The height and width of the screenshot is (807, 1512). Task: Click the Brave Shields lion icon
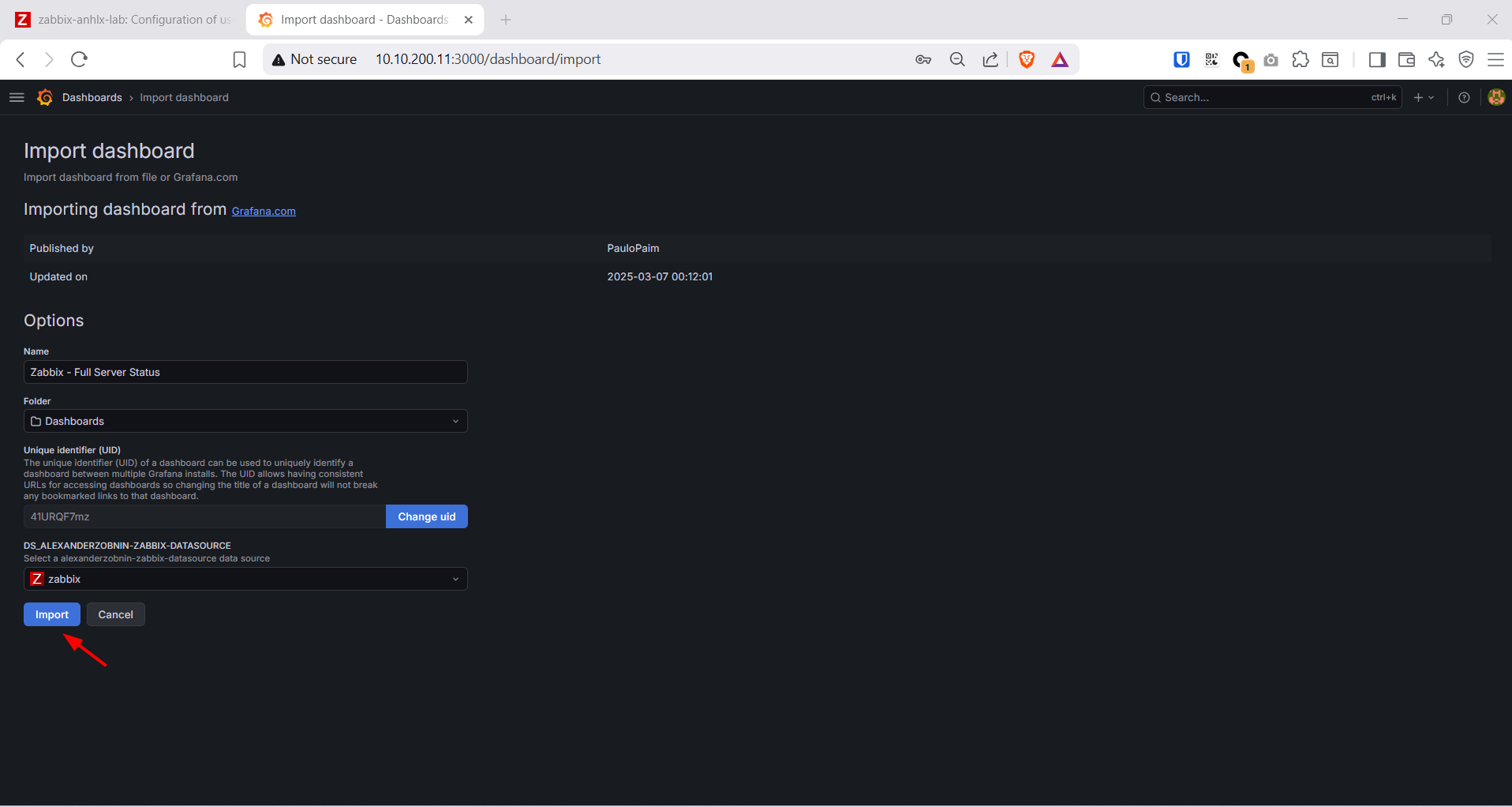pos(1026,59)
